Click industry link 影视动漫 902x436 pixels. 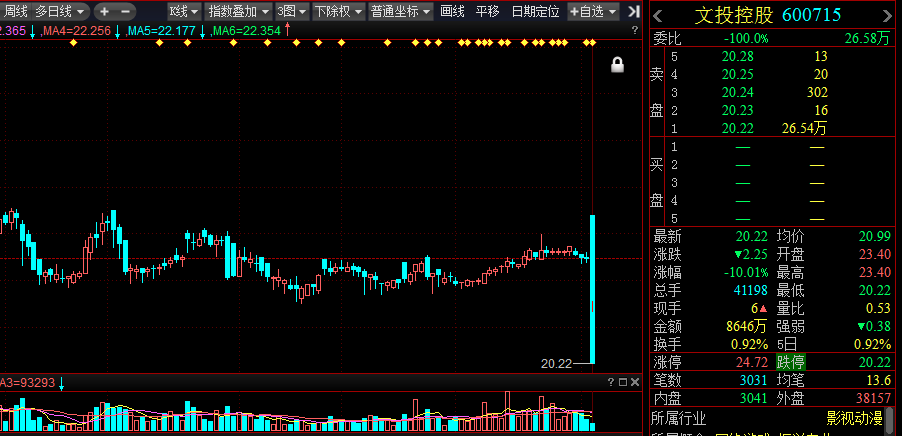(854, 418)
